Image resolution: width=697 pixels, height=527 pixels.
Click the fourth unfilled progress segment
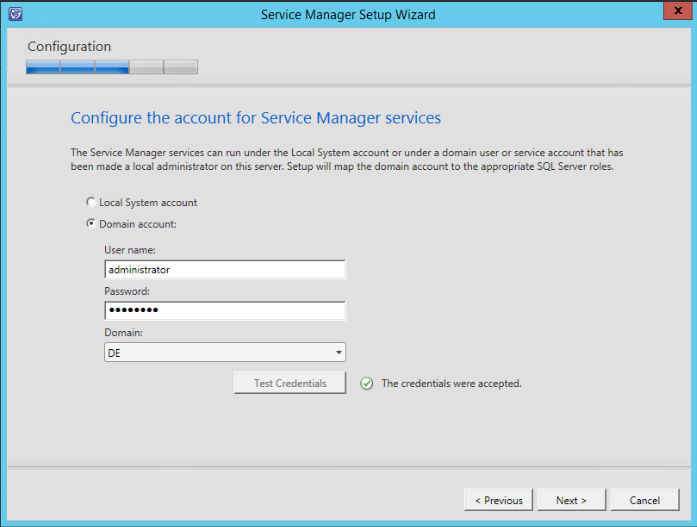[x=146, y=68]
